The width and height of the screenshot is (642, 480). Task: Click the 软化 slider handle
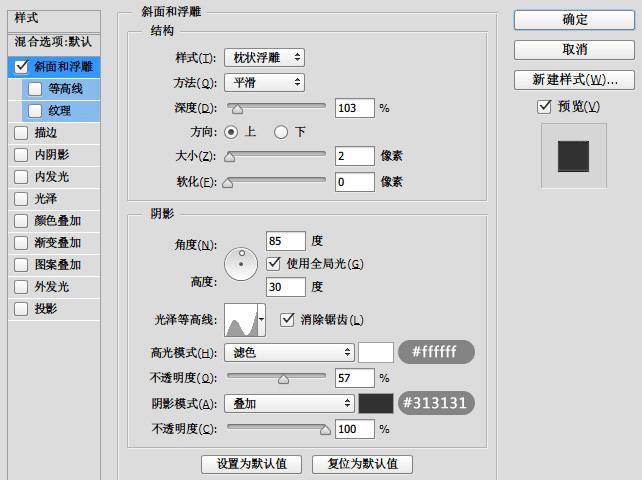click(227, 183)
